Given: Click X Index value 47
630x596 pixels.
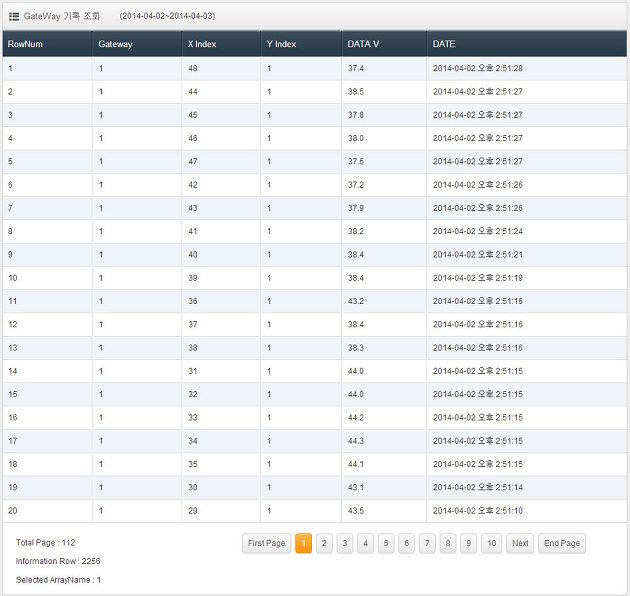Looking at the screenshot, I should (193, 162).
